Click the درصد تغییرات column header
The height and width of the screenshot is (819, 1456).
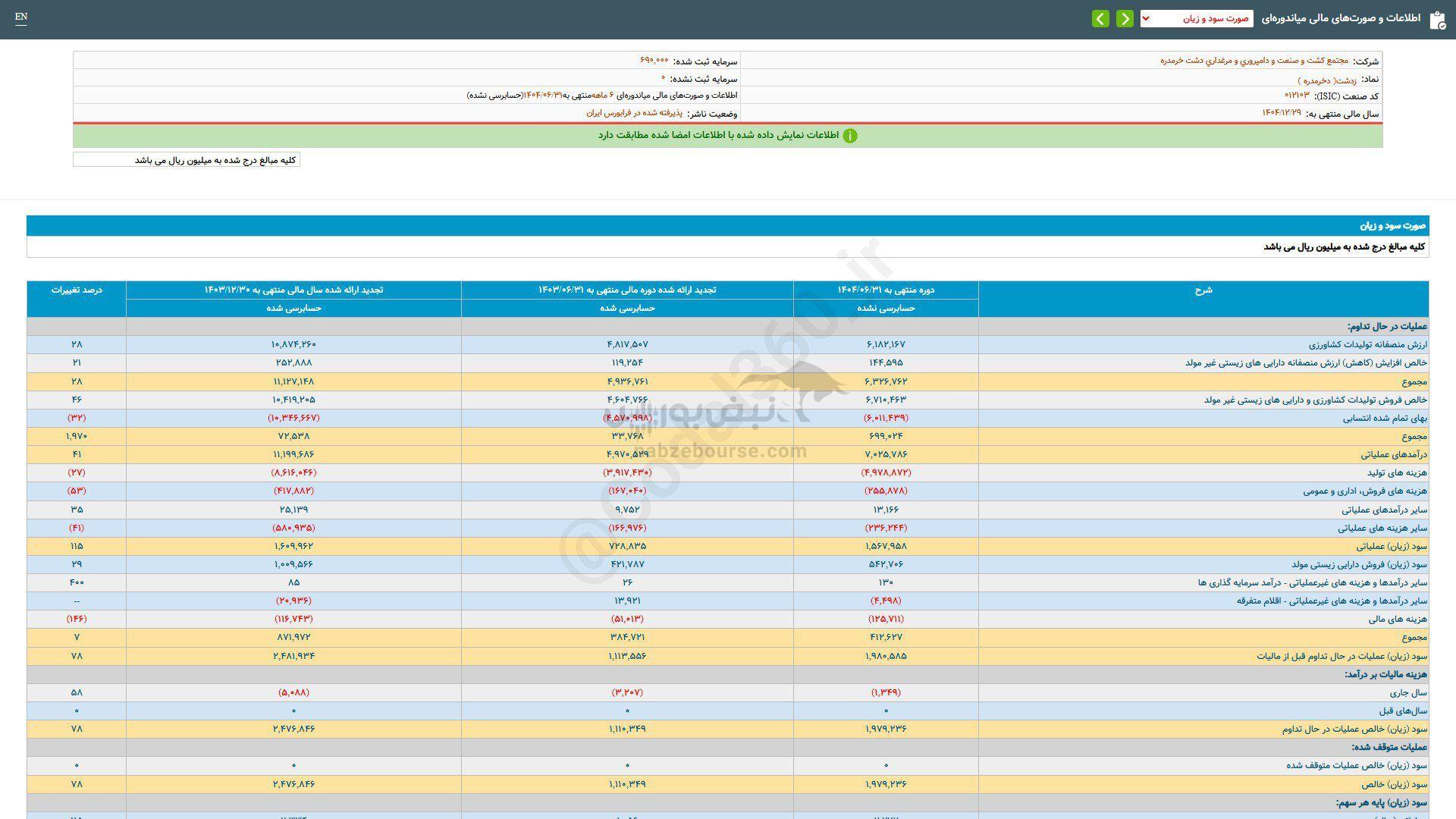point(77,290)
